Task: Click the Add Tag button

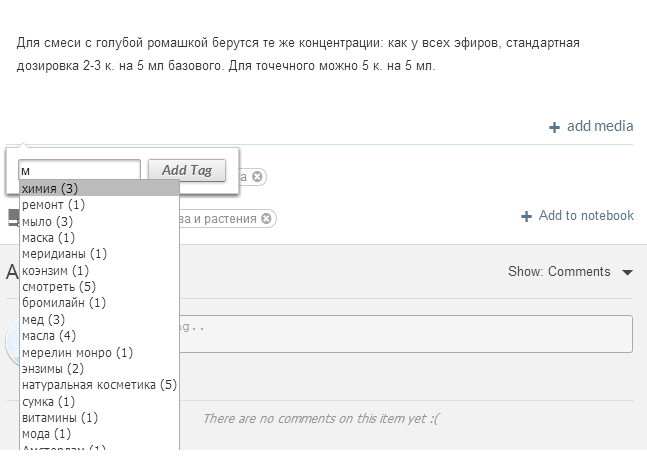Action: coord(187,170)
